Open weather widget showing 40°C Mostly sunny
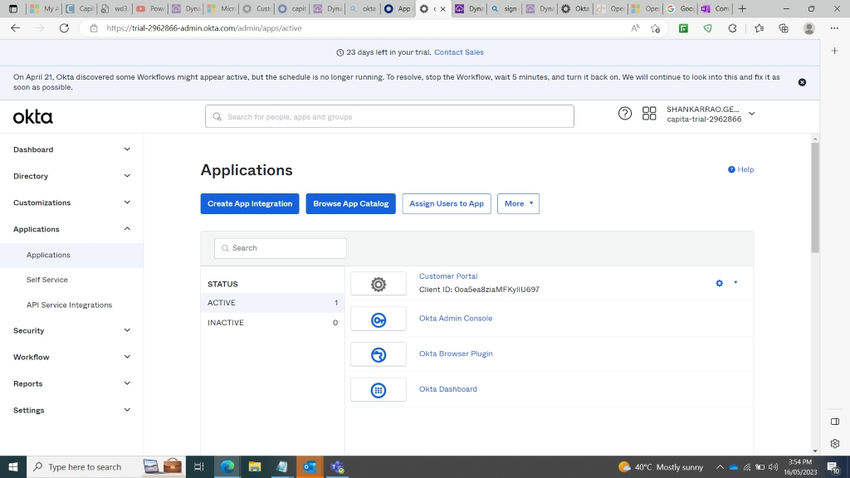This screenshot has height=478, width=850. [x=660, y=467]
